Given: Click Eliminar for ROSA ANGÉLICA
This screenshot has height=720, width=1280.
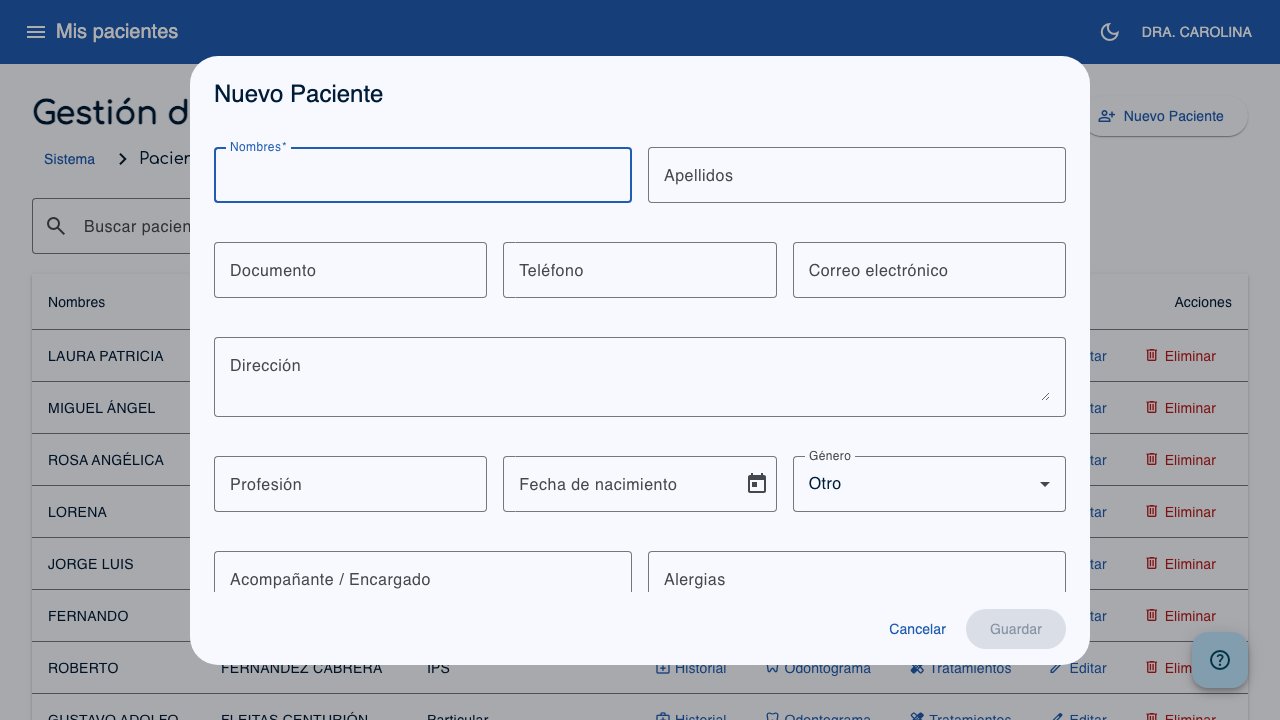Looking at the screenshot, I should click(1180, 460).
